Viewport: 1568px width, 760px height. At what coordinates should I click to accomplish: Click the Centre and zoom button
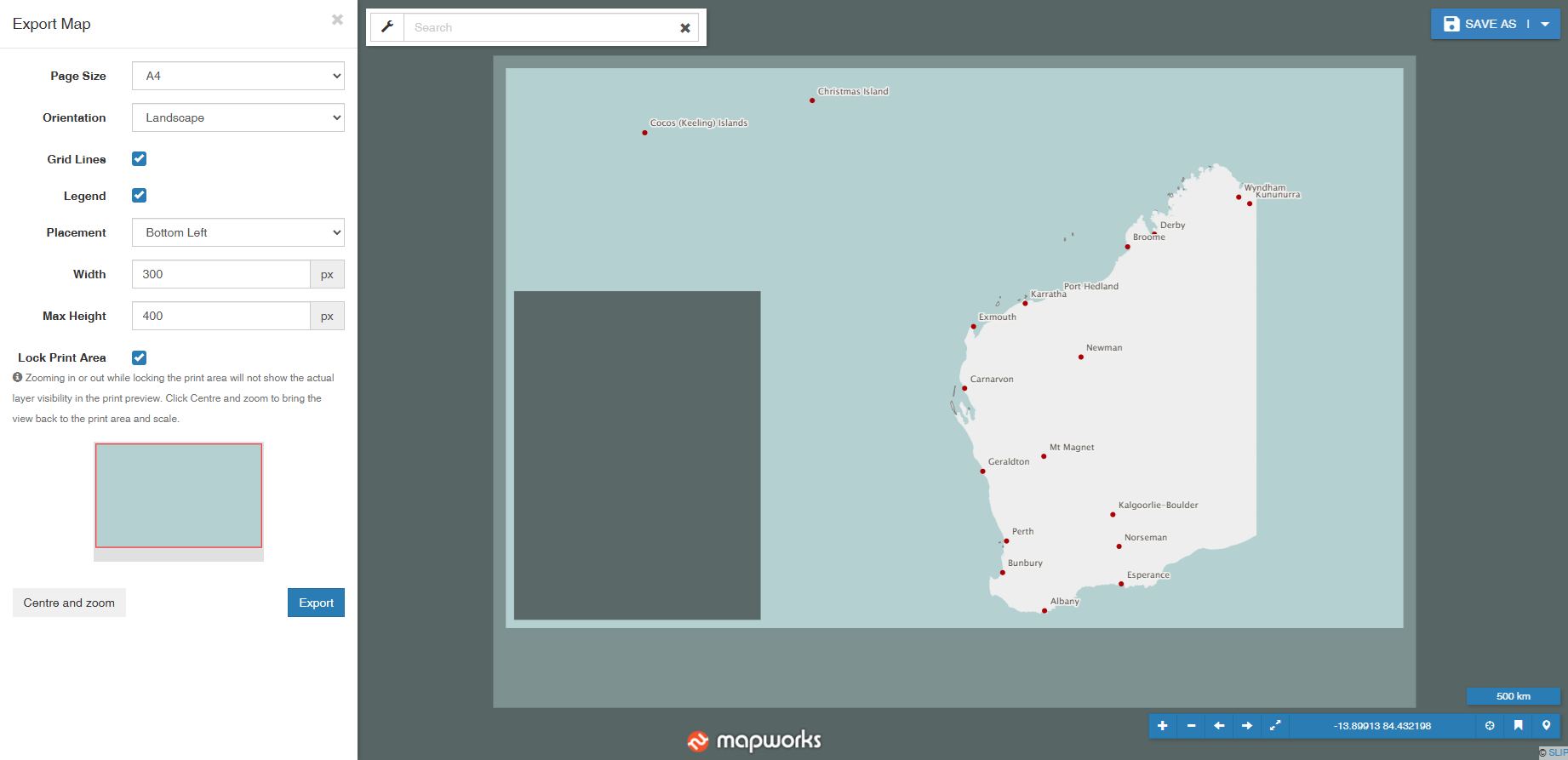coord(69,603)
